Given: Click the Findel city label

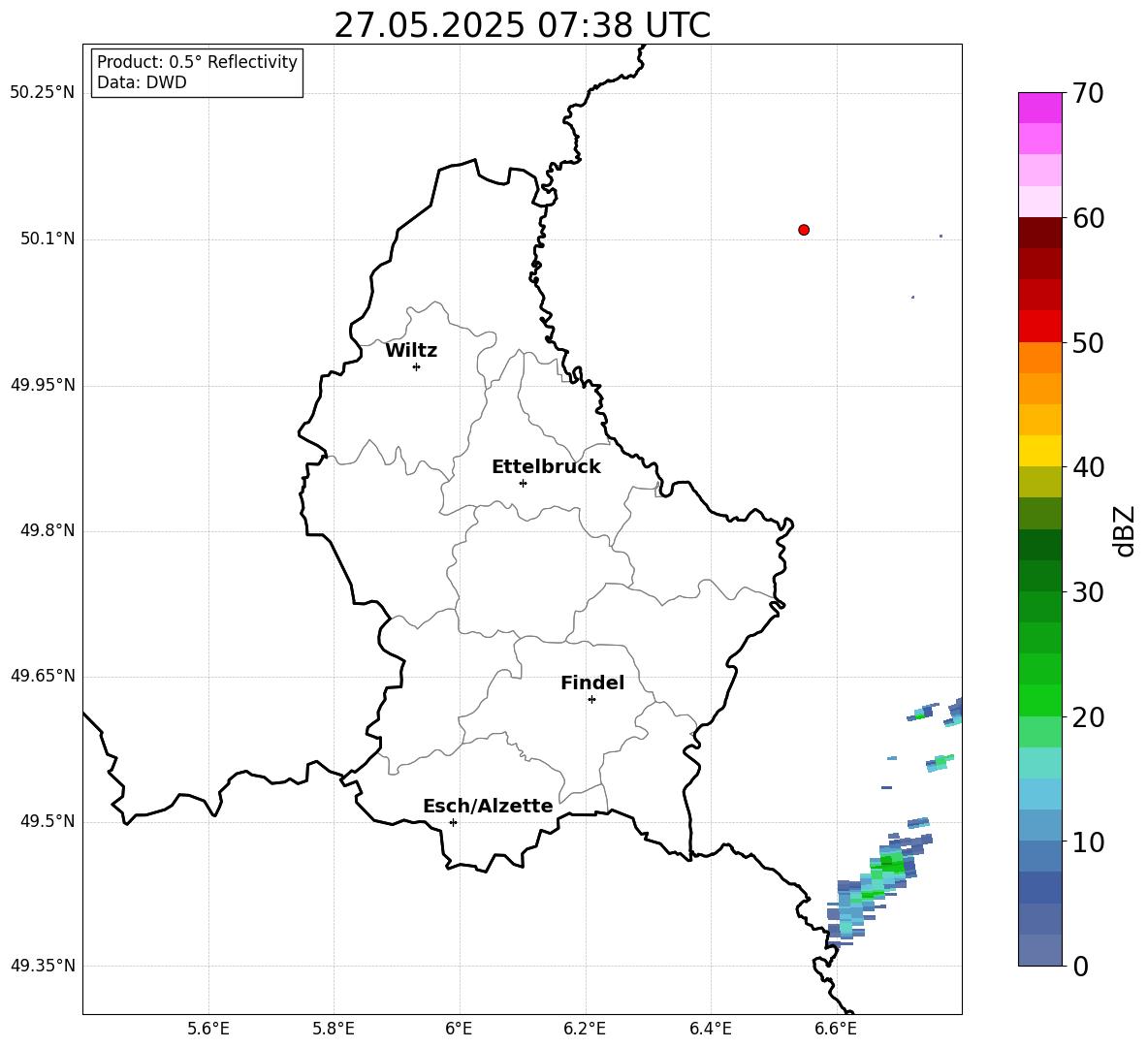Looking at the screenshot, I should [x=592, y=683].
